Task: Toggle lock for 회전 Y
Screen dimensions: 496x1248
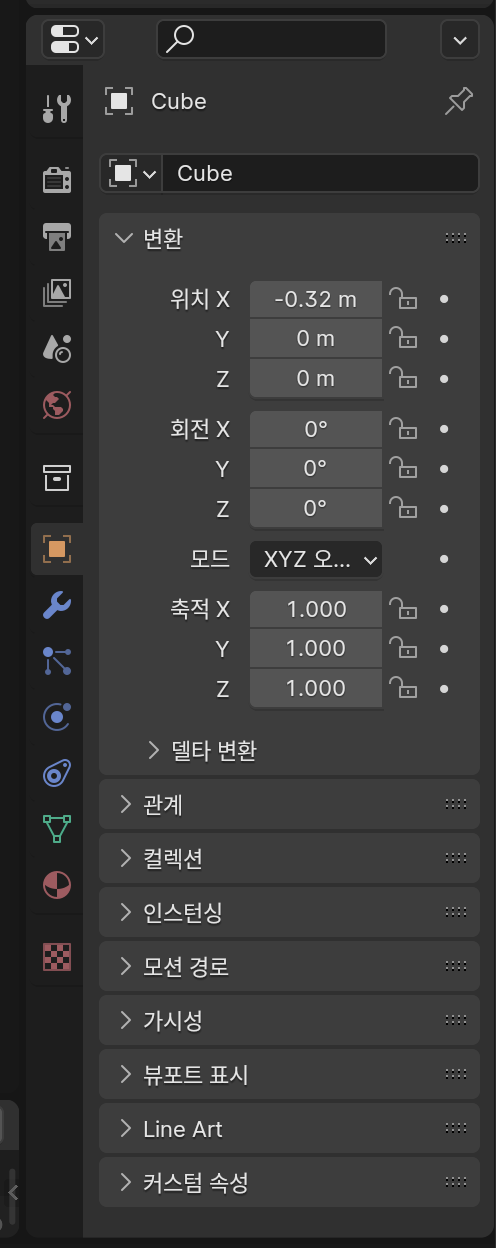Action: coord(402,468)
